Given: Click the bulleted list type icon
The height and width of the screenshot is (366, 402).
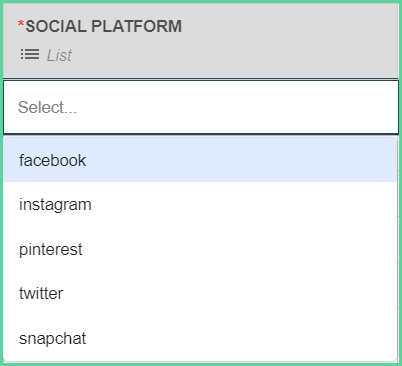Looking at the screenshot, I should [x=30, y=54].
